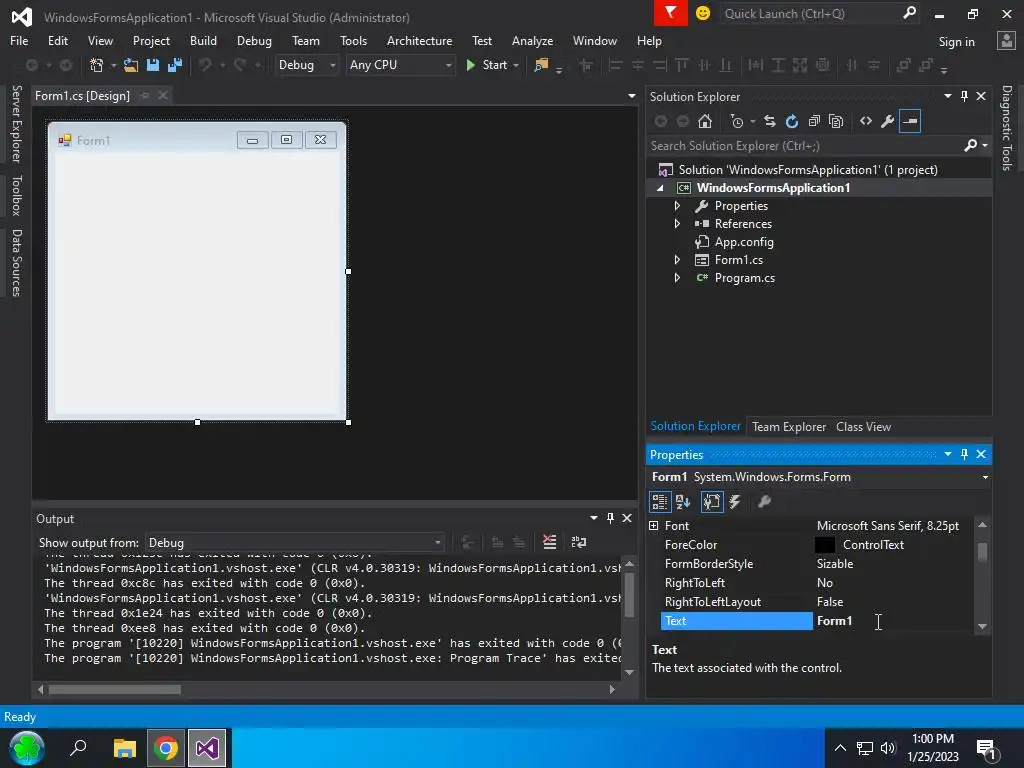The image size is (1024, 768).
Task: Expand the Font property
Action: click(654, 526)
